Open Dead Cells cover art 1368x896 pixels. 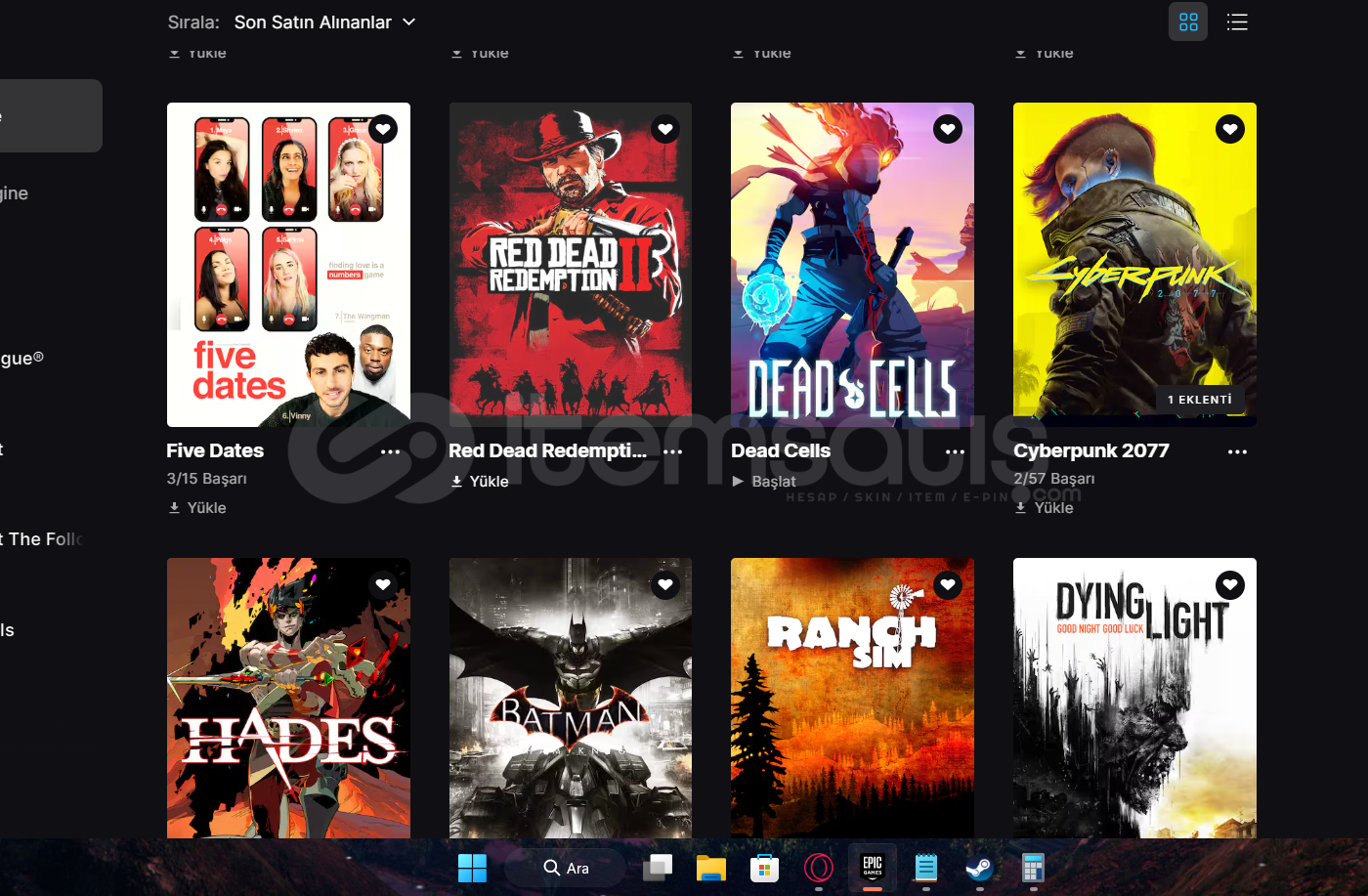coord(852,265)
